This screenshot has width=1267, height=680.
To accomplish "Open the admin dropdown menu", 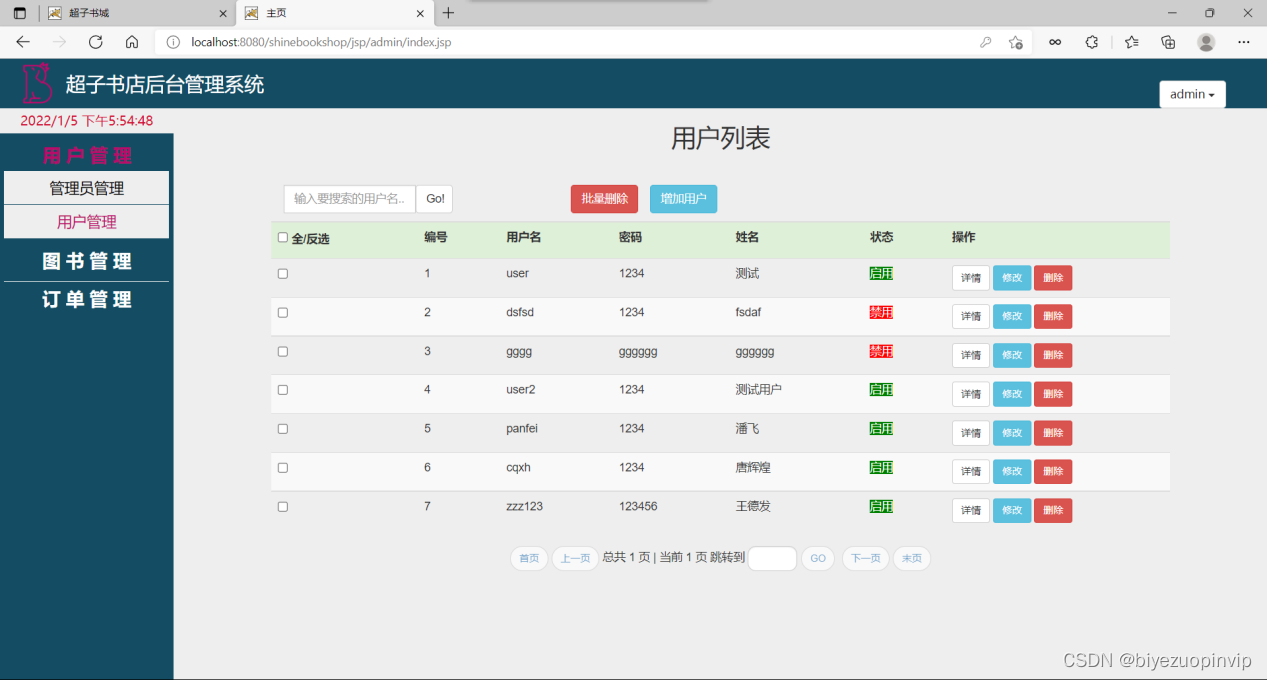I will coord(1192,94).
